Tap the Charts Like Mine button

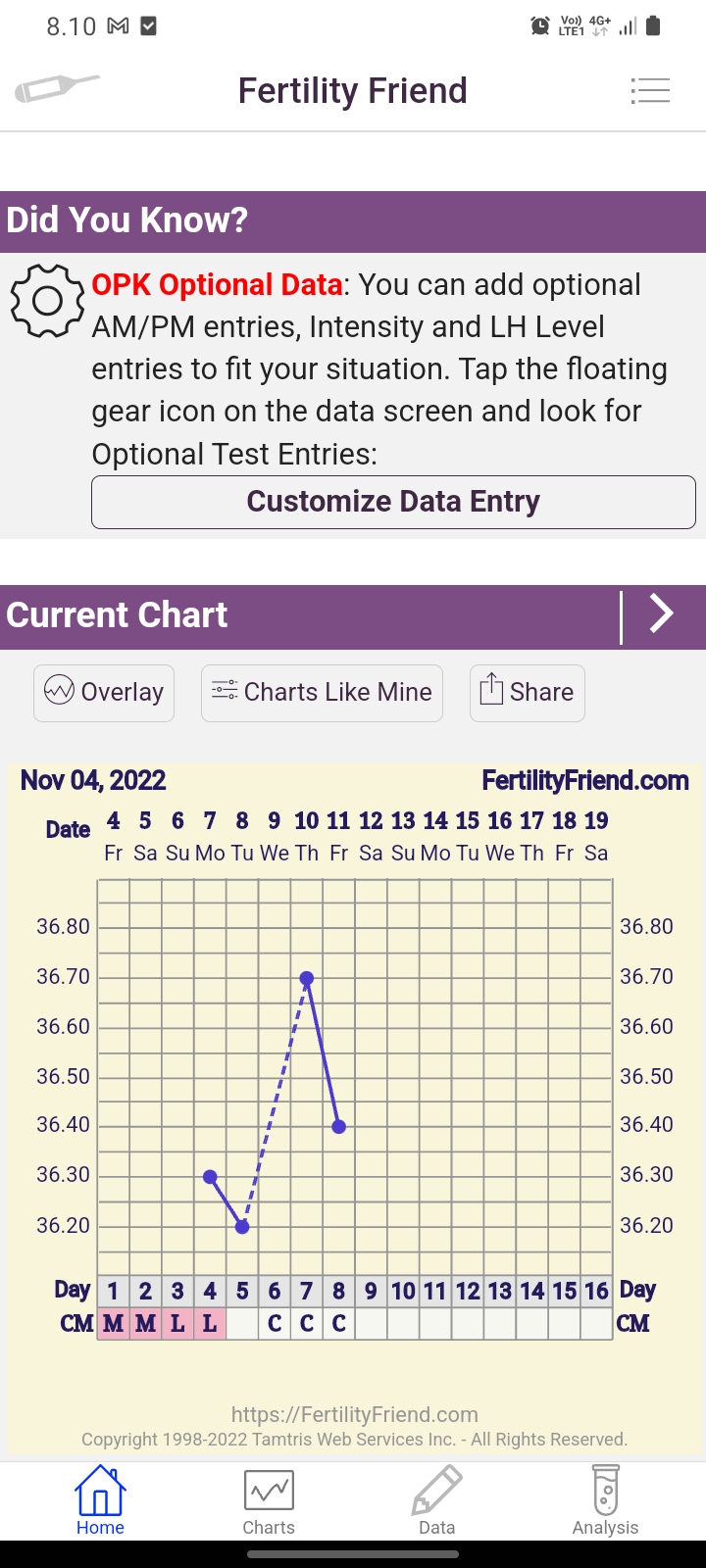point(322,693)
